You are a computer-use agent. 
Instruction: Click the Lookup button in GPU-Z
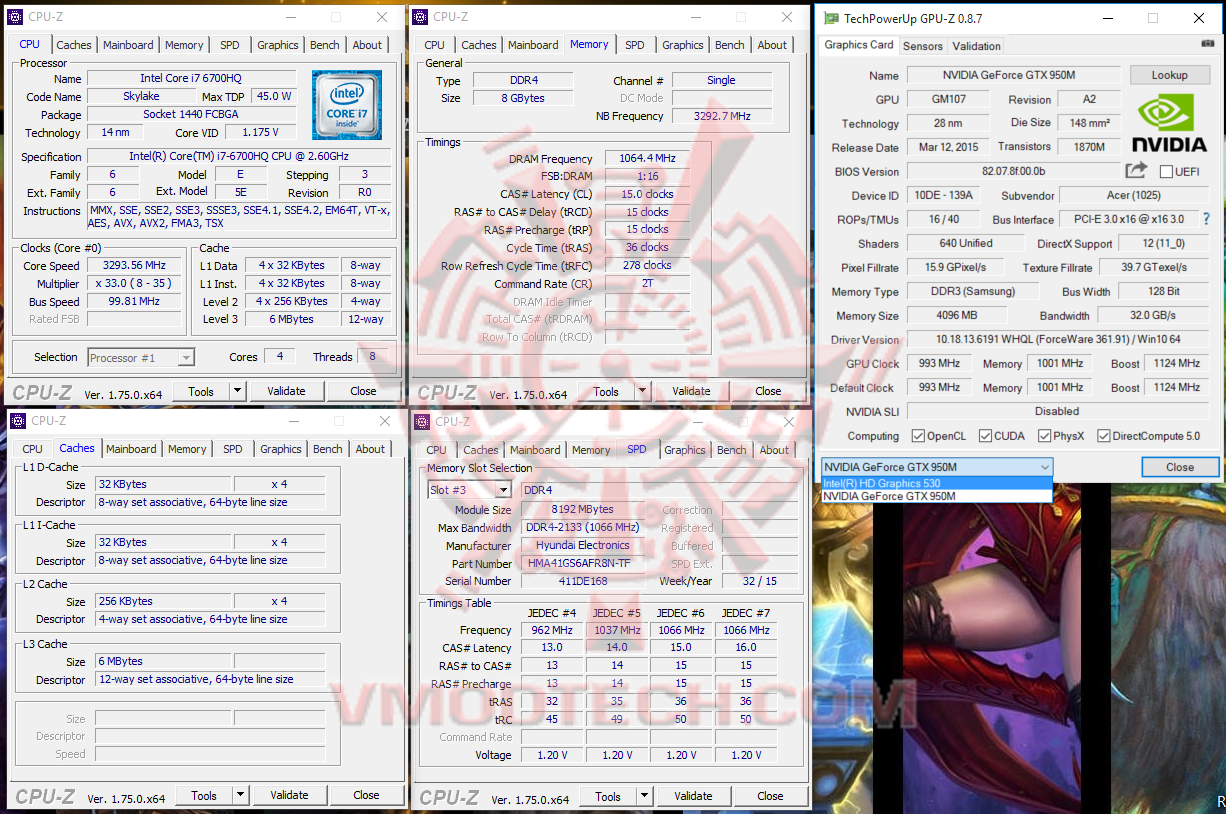(1169, 75)
